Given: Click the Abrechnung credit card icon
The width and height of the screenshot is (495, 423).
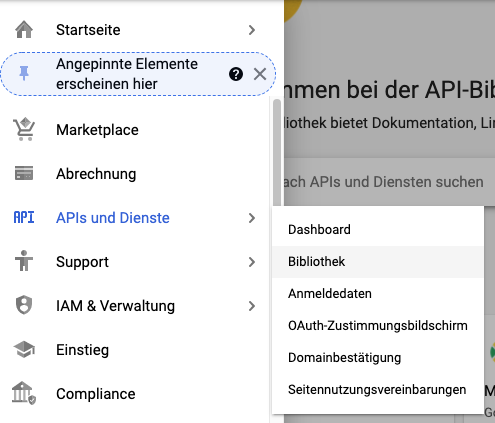Looking at the screenshot, I should [x=24, y=173].
